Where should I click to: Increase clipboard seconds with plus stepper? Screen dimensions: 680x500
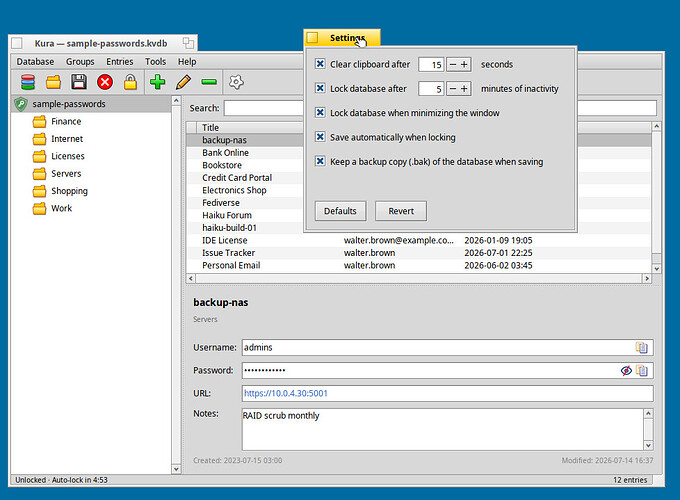[x=464, y=65]
